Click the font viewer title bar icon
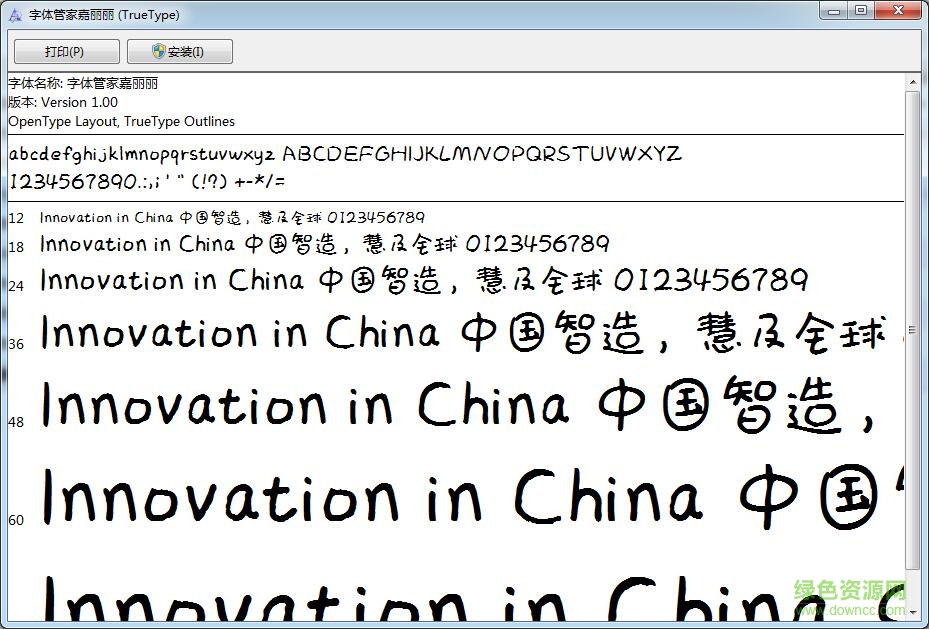 pyautogui.click(x=15, y=15)
